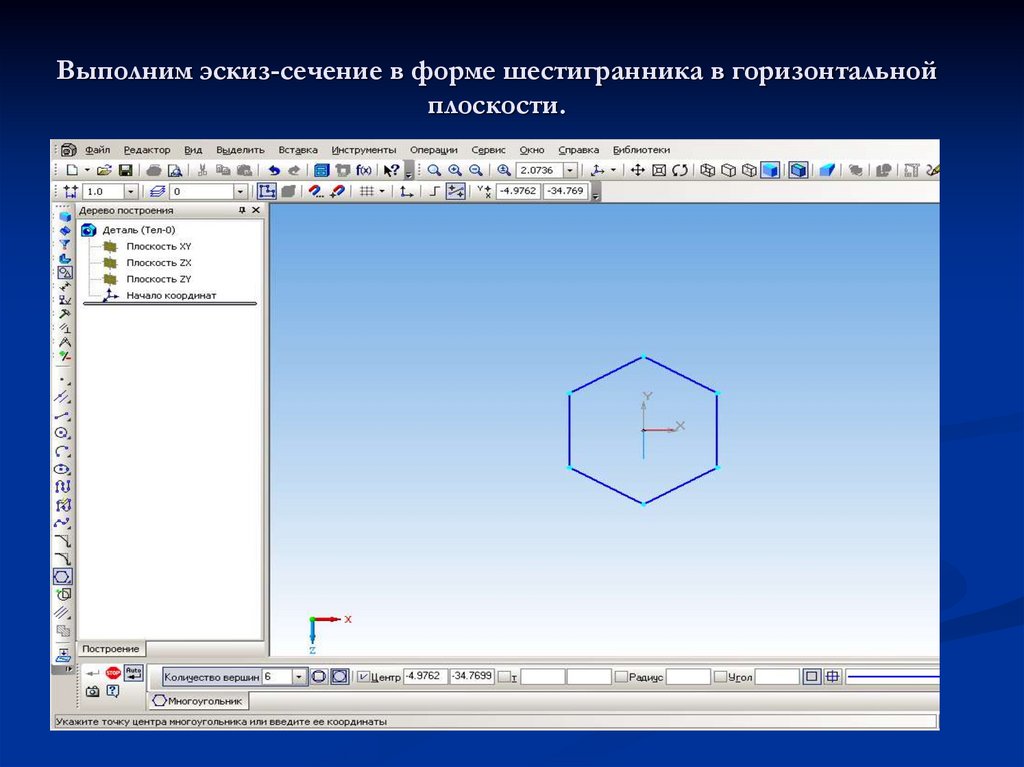This screenshot has height=767, width=1024.
Task: Pin the Дерево построения panel
Action: pos(243,210)
